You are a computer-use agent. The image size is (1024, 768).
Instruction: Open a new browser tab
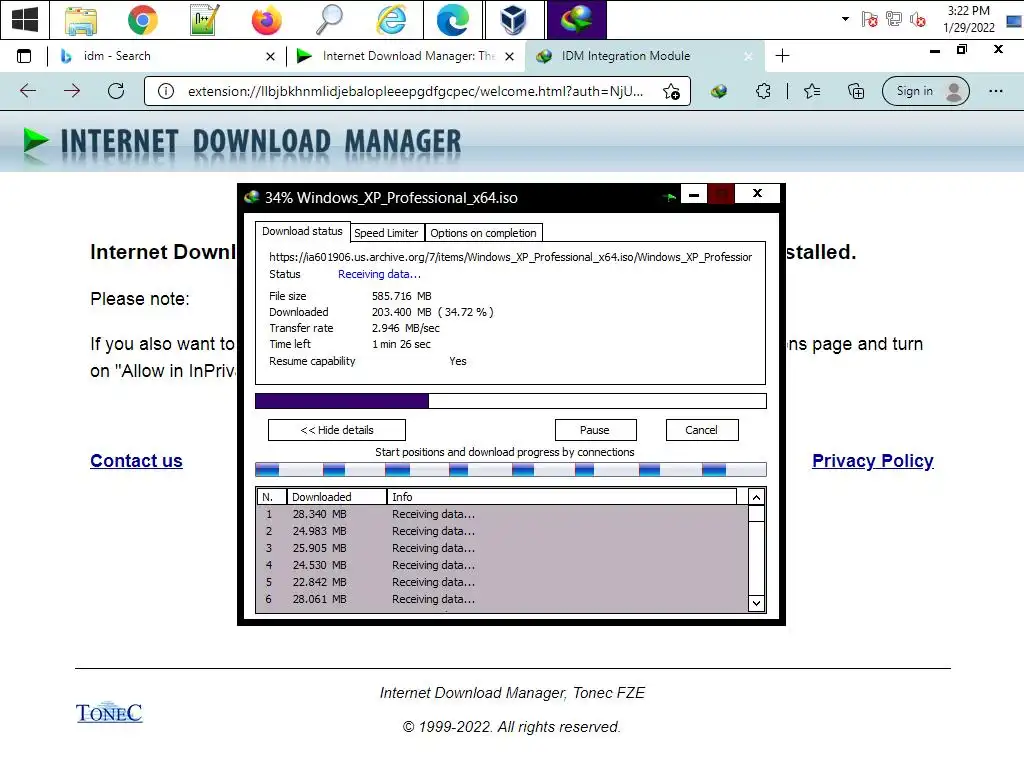(782, 56)
